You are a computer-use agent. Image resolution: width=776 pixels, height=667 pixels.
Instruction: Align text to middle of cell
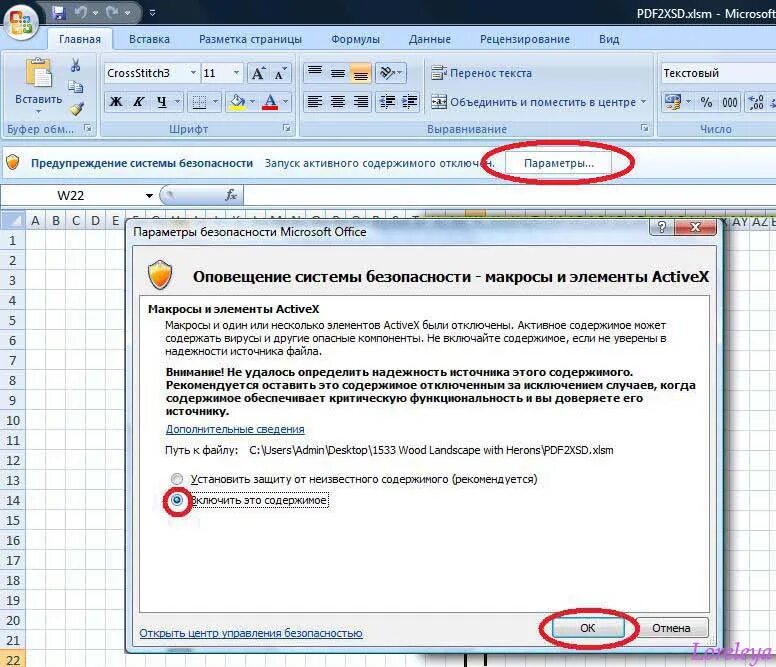[x=338, y=73]
